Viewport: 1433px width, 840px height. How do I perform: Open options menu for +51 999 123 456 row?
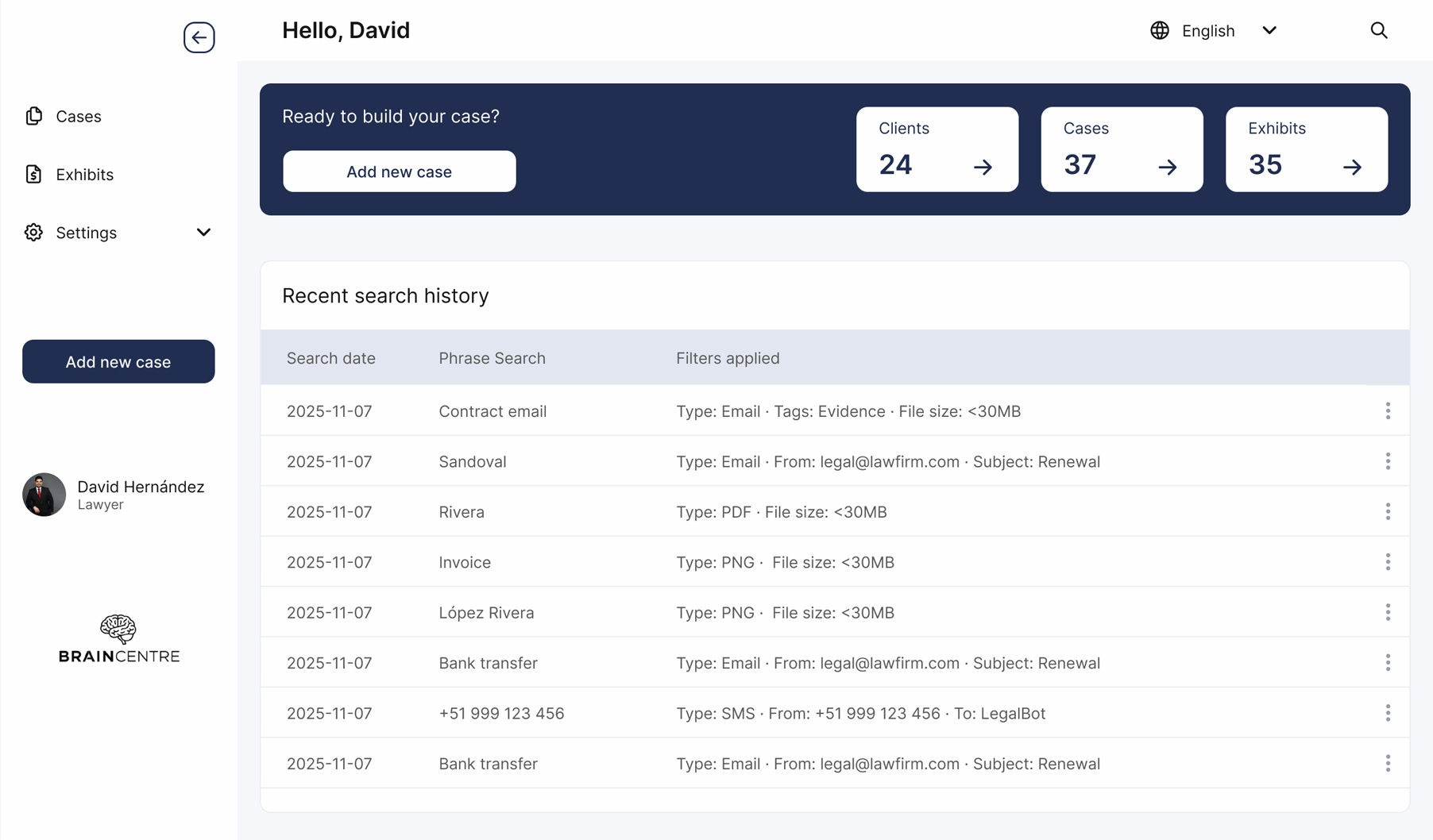point(1388,713)
